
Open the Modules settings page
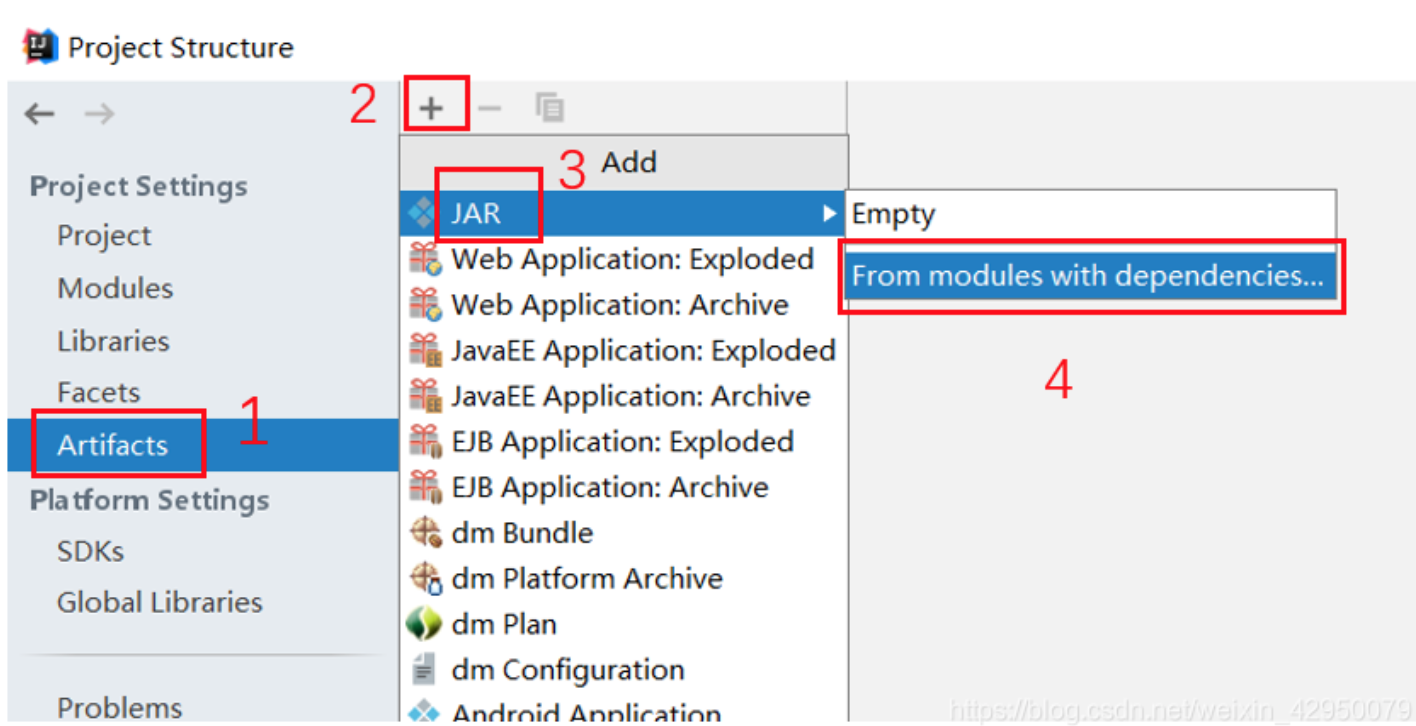point(115,289)
